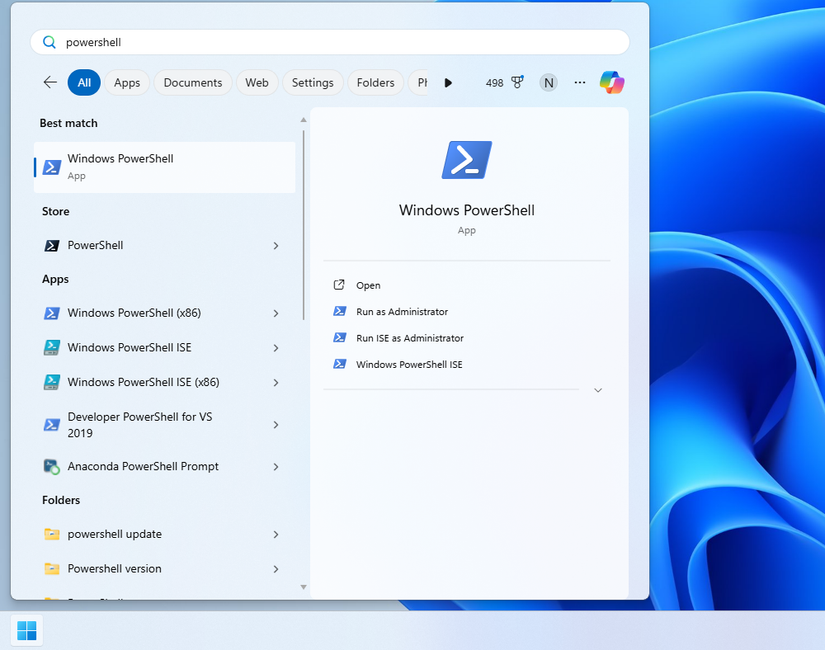This screenshot has height=650, width=825.
Task: Click the PowerShell Store result icon
Action: pos(51,245)
